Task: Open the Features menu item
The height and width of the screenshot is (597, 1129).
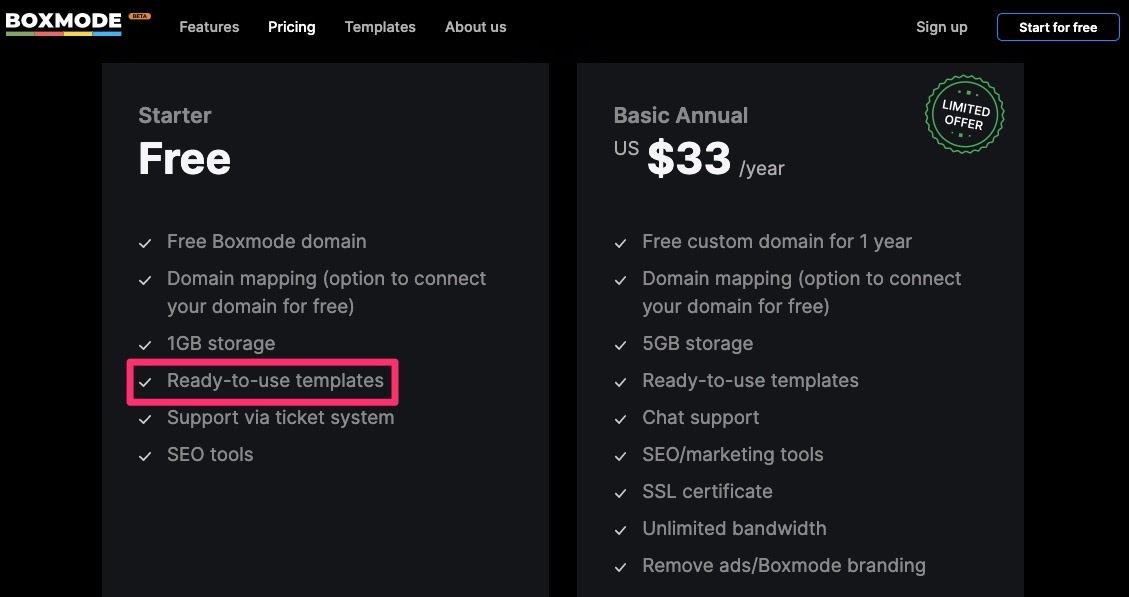Action: 209,27
